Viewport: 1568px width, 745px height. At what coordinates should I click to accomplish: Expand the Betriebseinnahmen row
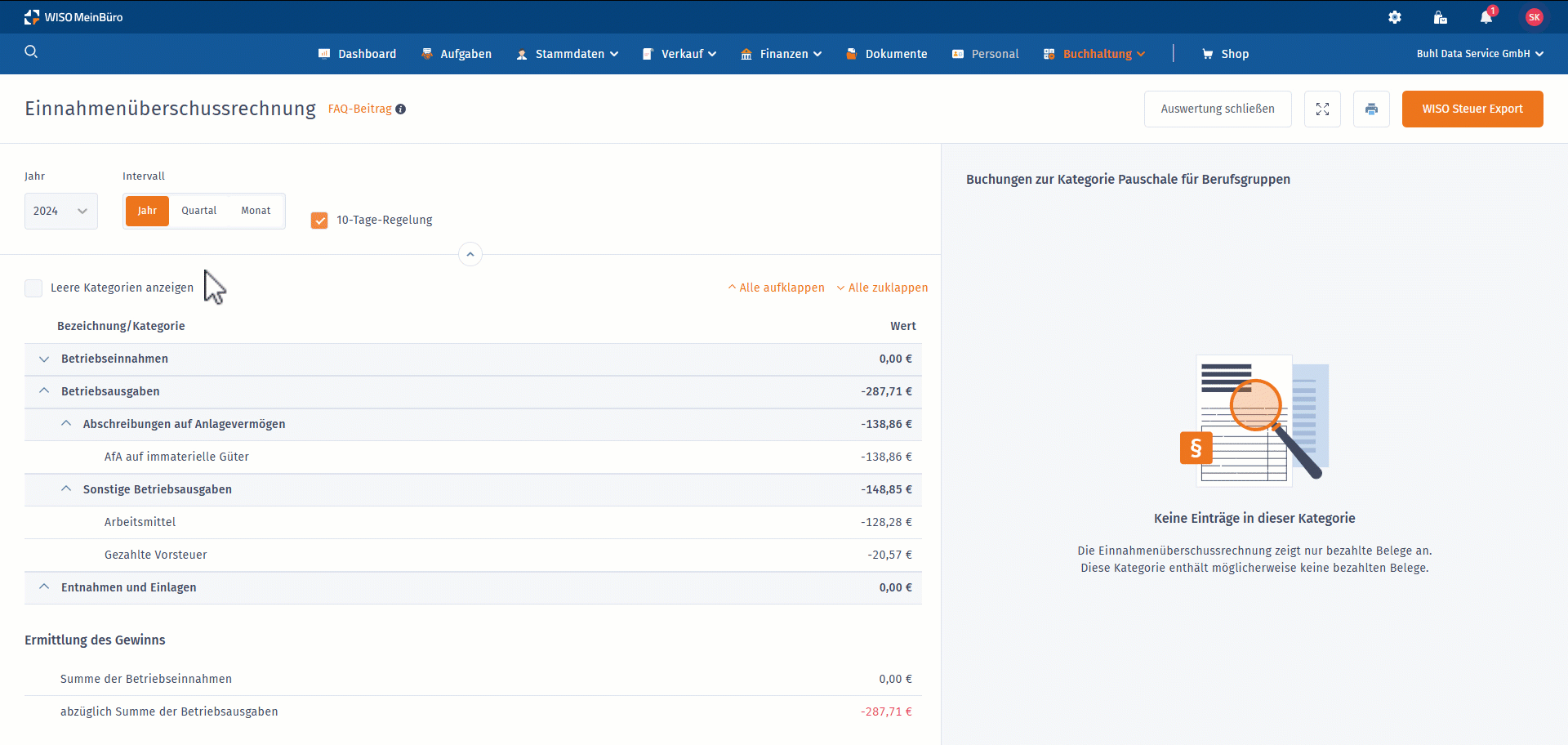44,359
